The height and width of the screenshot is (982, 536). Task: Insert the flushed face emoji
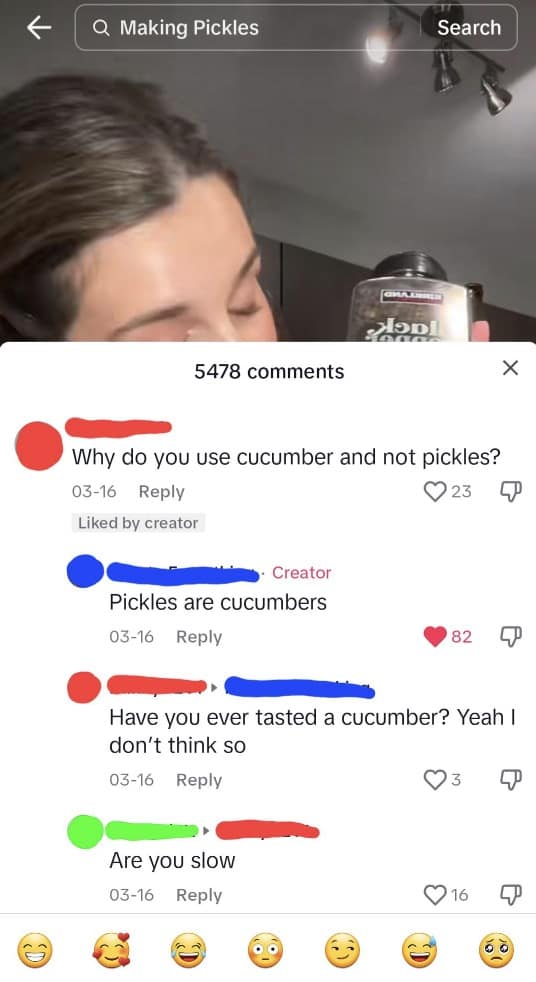pos(265,951)
